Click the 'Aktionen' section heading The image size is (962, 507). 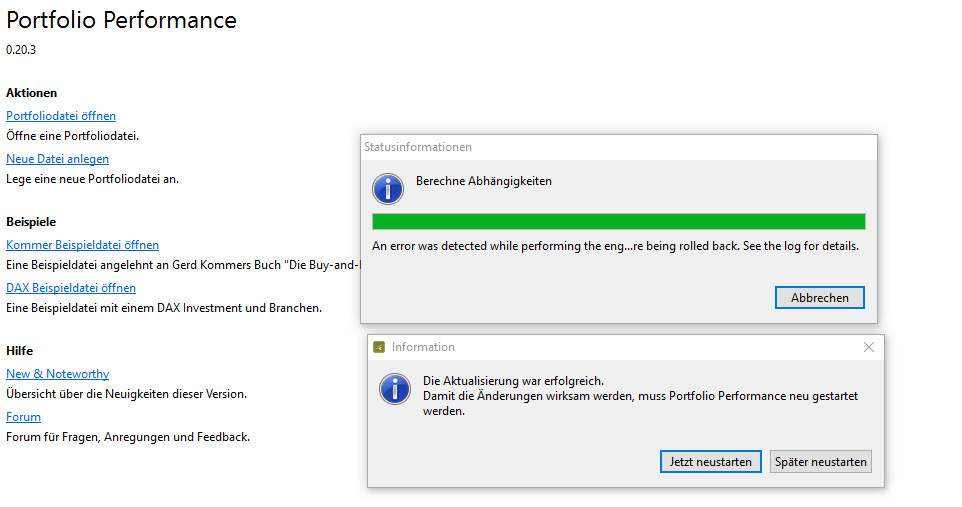pyautogui.click(x=31, y=93)
